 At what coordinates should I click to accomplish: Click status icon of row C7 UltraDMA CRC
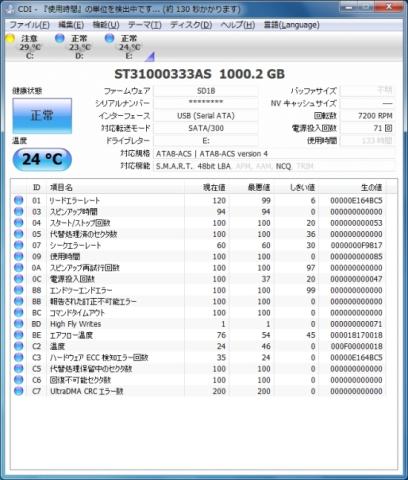click(19, 391)
